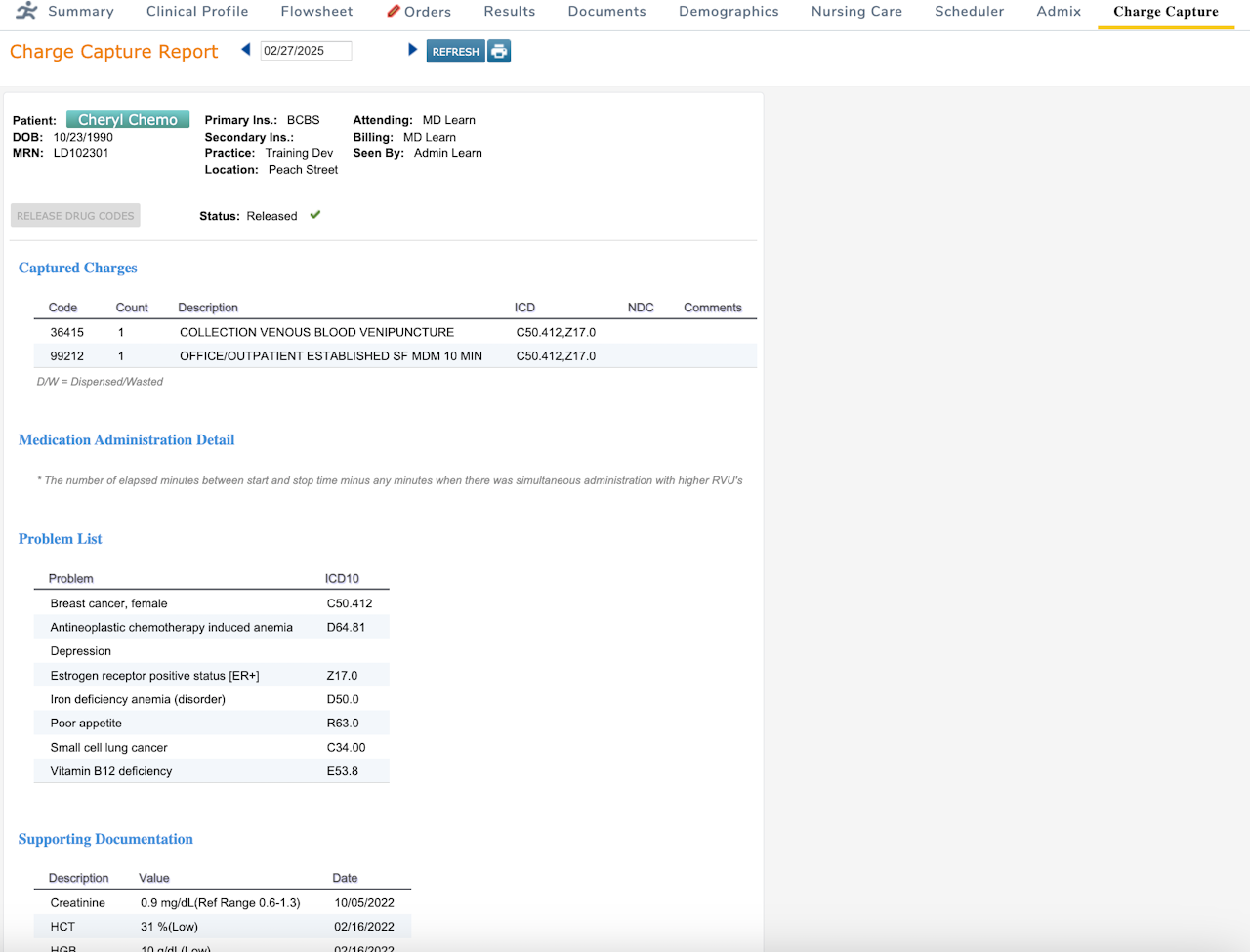
Task: Select the Scheduler tab
Action: coord(969,11)
